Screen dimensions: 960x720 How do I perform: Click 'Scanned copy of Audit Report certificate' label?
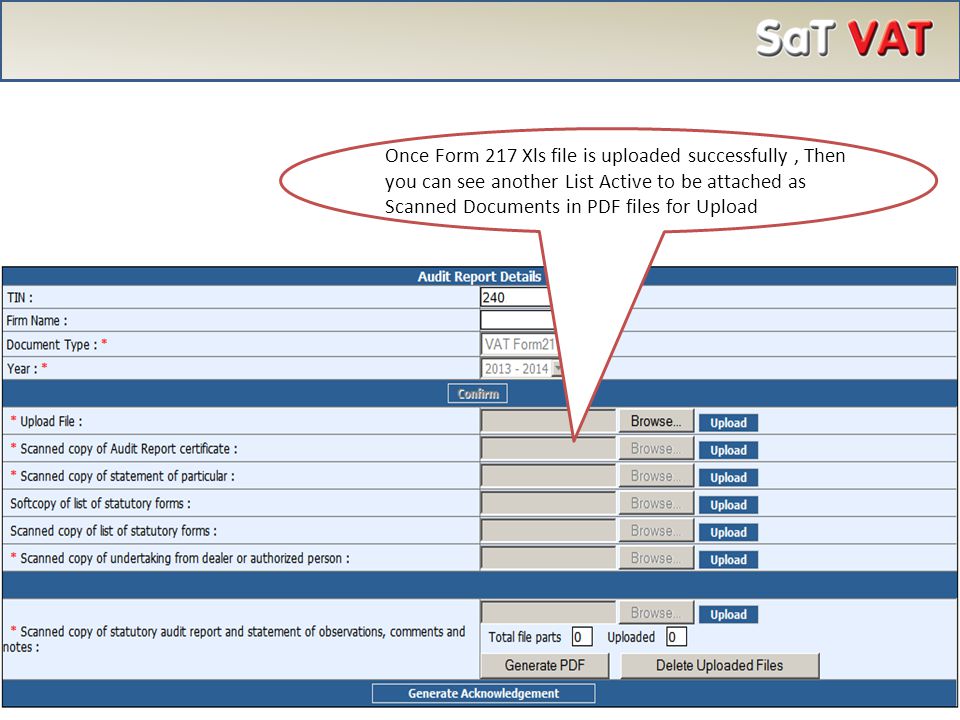[129, 449]
